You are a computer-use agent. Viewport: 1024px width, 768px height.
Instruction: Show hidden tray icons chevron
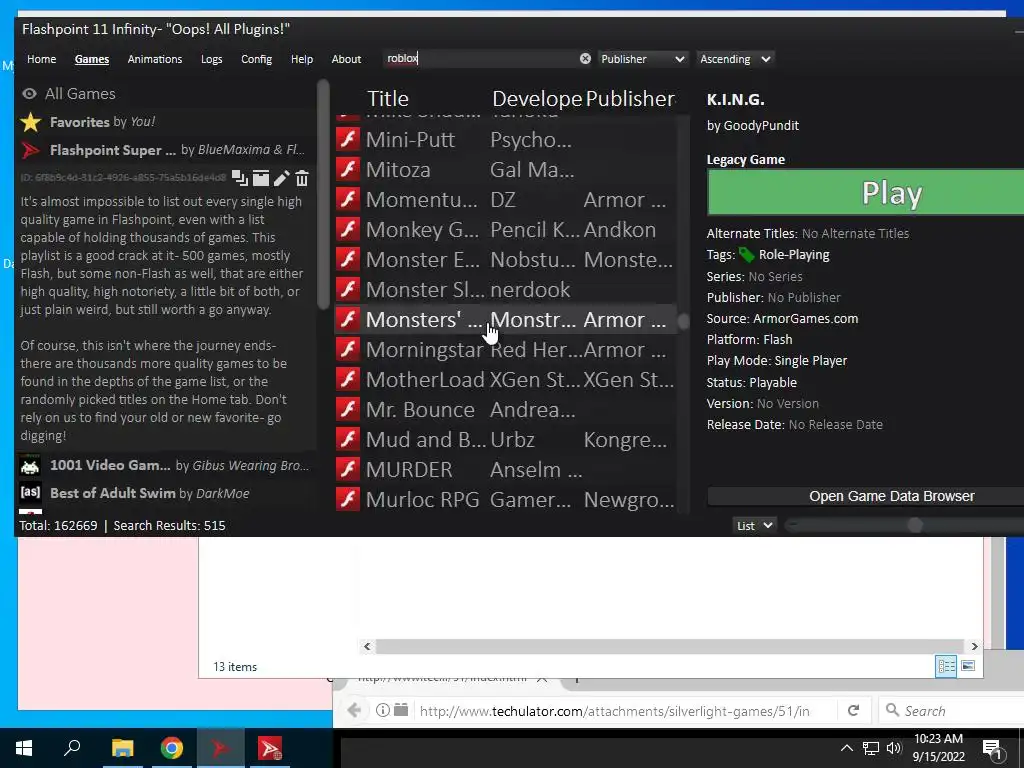[846, 748]
